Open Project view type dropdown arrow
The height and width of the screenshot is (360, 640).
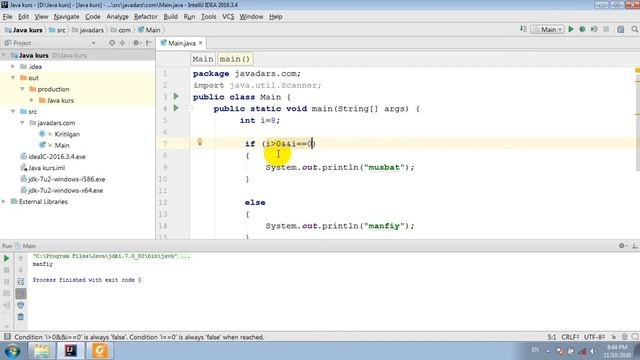(93, 43)
